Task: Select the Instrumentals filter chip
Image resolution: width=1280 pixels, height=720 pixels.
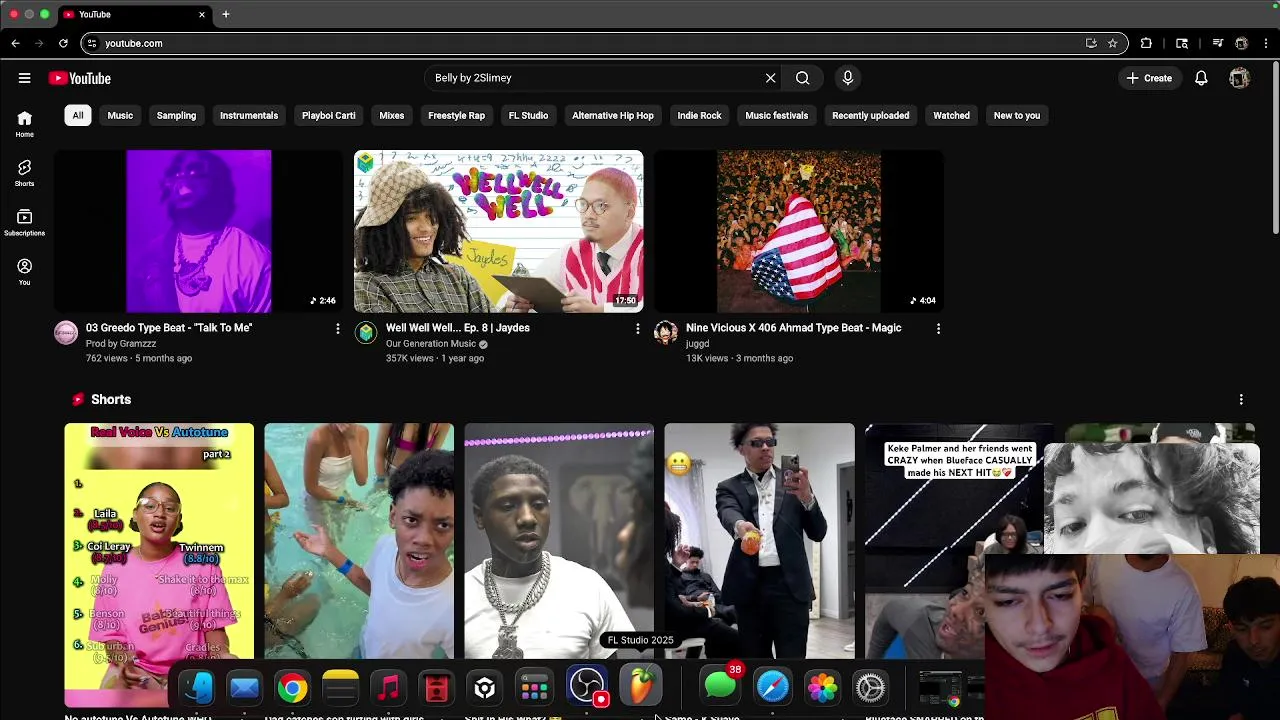Action: pyautogui.click(x=249, y=115)
